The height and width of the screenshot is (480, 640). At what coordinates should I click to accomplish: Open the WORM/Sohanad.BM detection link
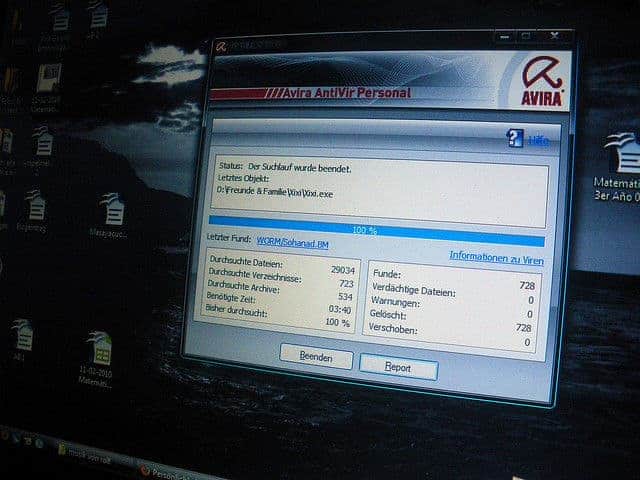click(x=292, y=243)
